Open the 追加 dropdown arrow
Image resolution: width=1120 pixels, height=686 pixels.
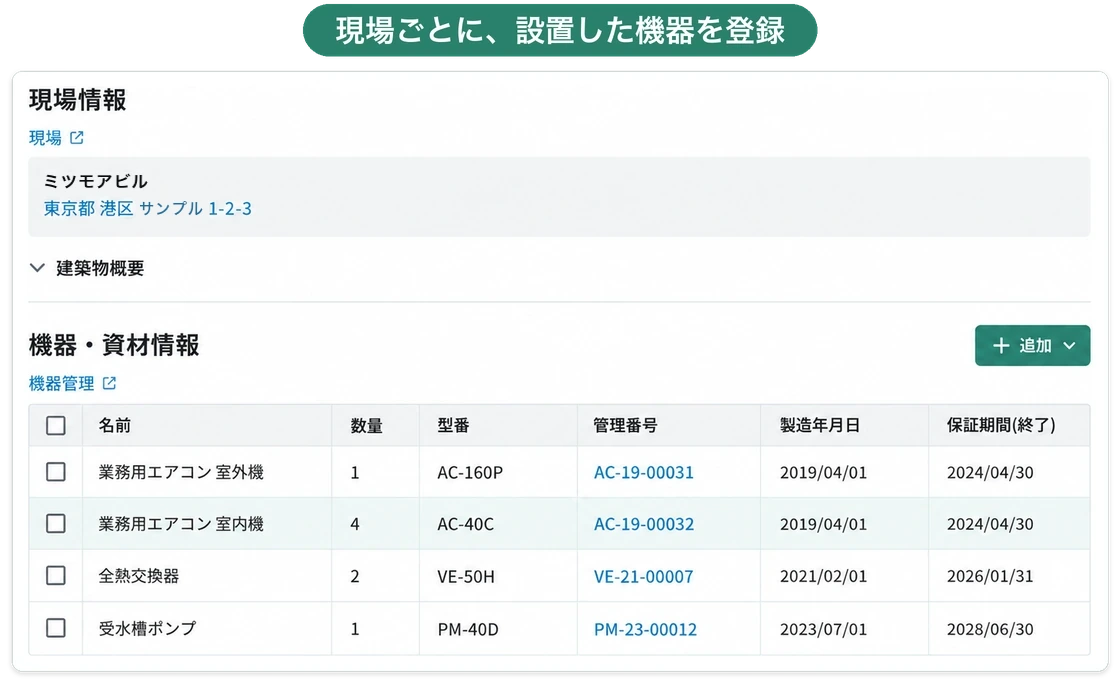[1069, 346]
